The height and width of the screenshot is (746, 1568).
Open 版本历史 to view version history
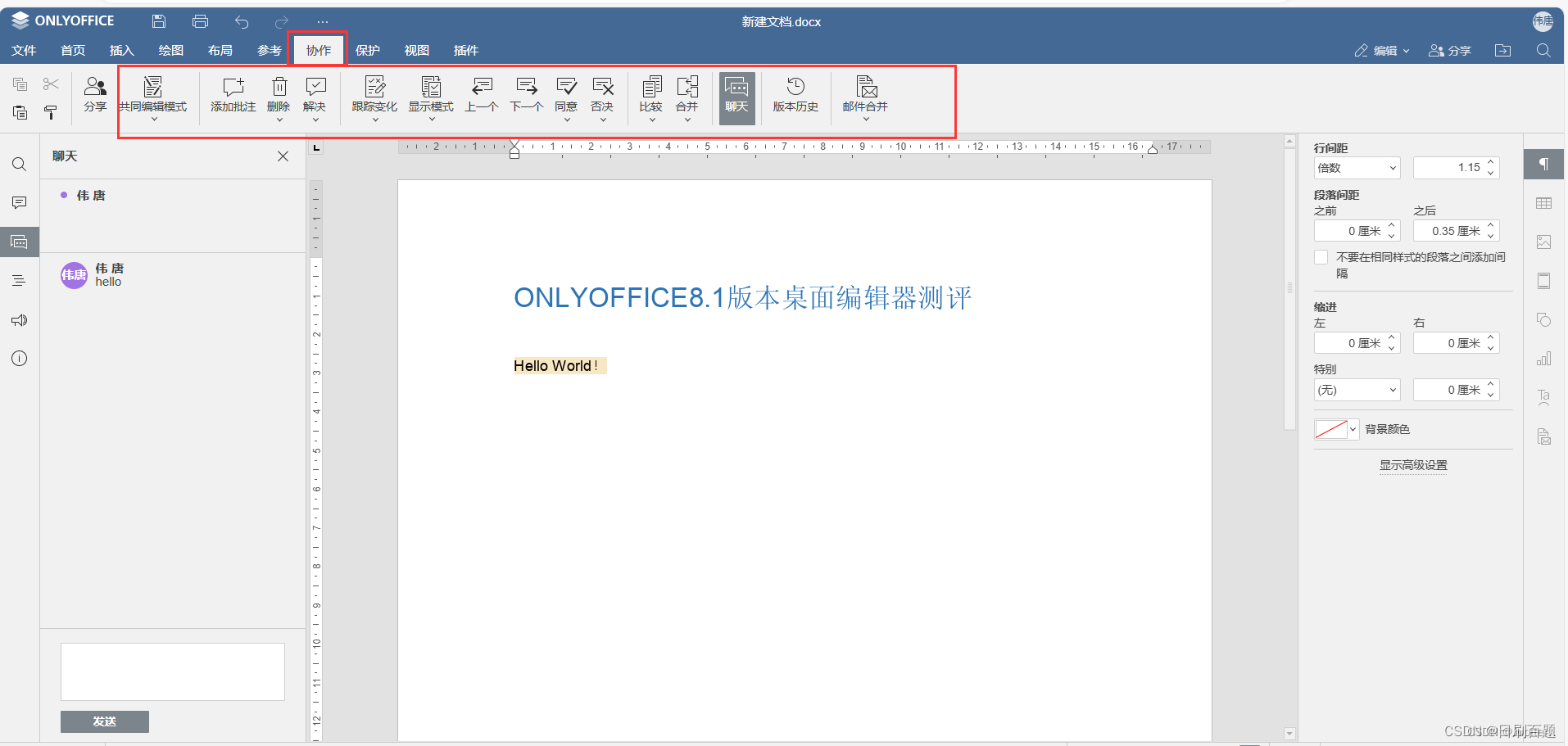pyautogui.click(x=794, y=97)
